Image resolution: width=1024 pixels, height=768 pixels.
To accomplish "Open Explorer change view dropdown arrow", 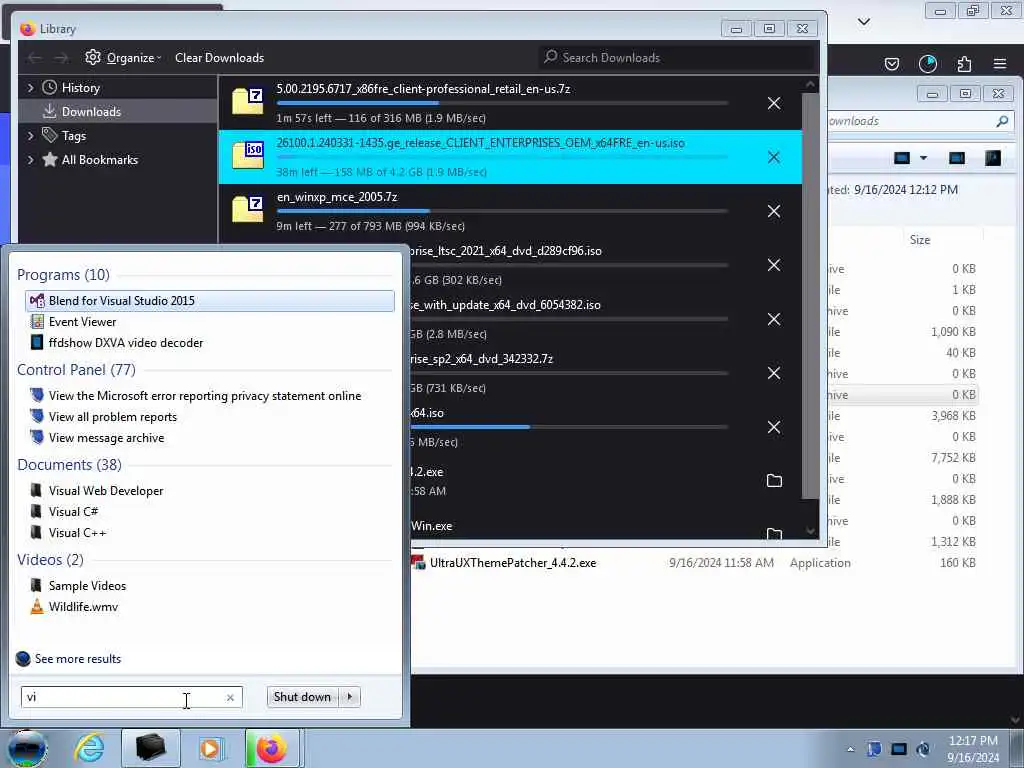I will click(923, 158).
